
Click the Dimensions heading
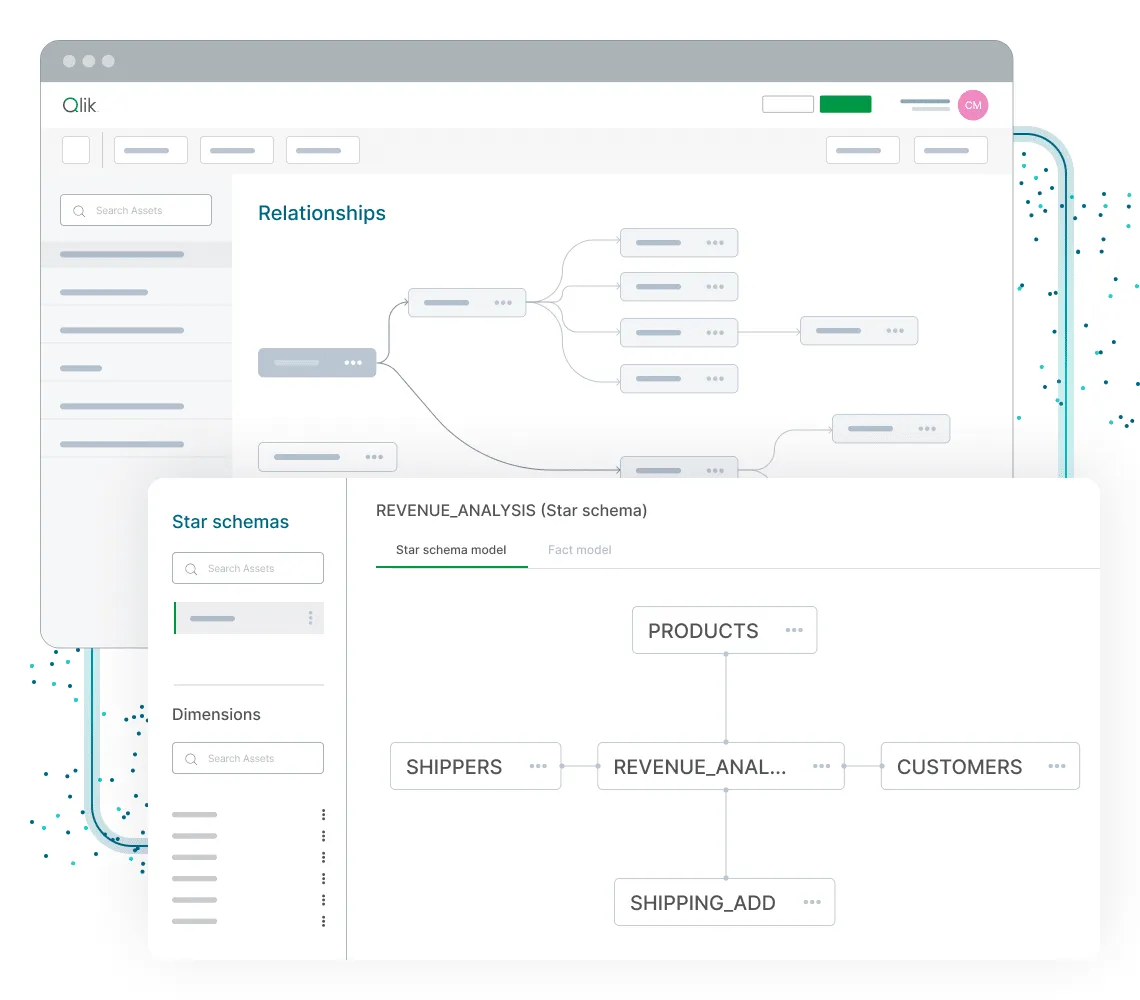click(x=216, y=714)
